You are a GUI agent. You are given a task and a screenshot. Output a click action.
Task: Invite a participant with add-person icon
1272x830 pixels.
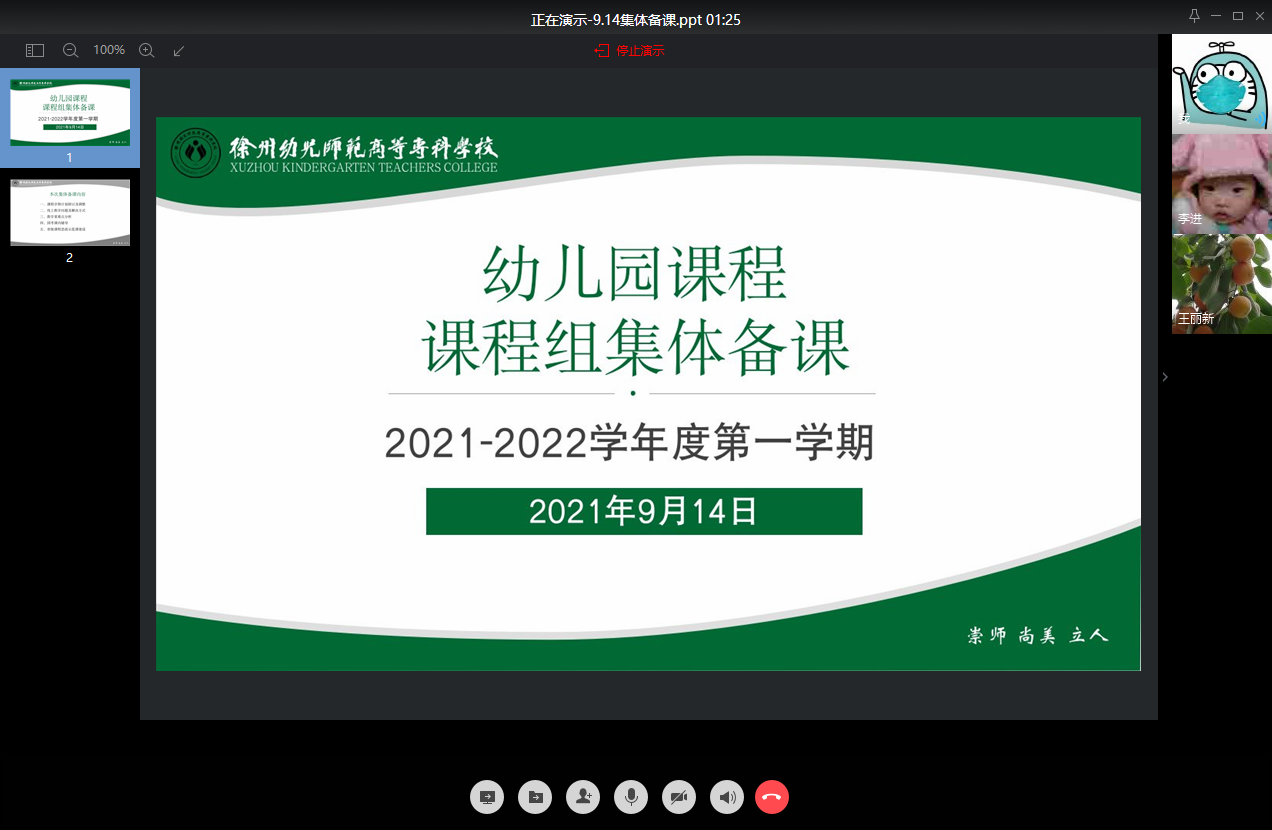pyautogui.click(x=583, y=797)
